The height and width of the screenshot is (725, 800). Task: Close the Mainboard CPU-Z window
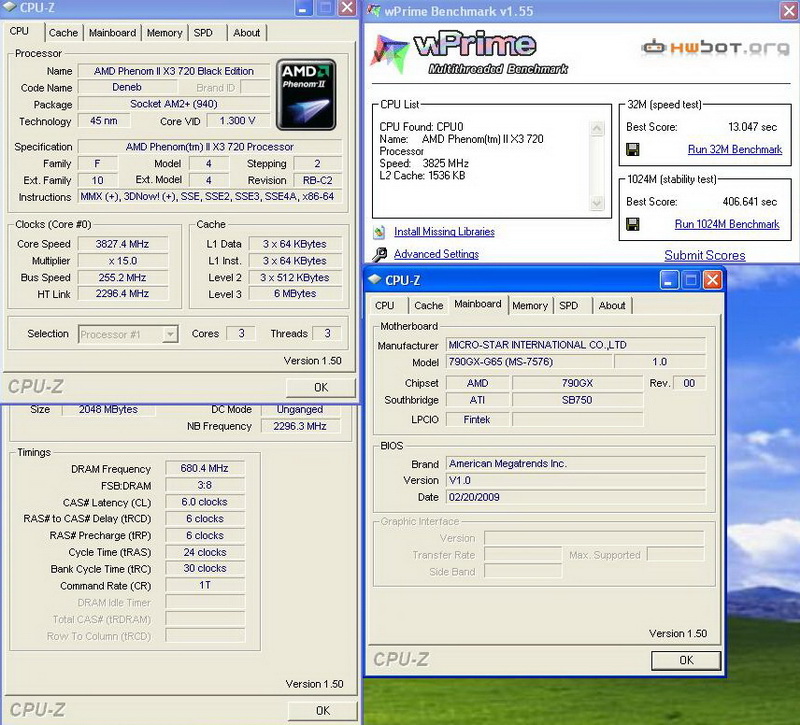click(712, 280)
